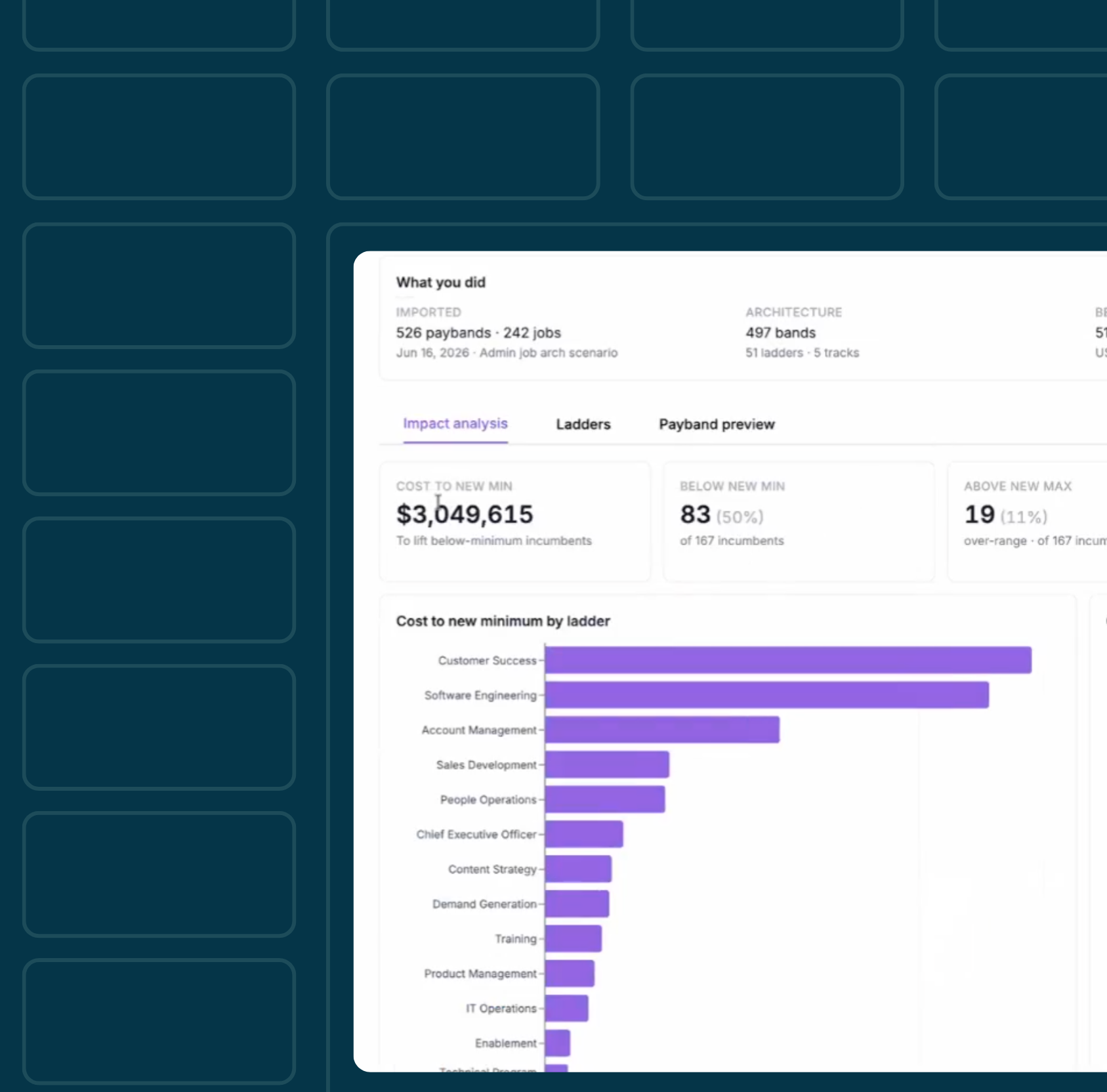
Task: Click the "IMPORTED" section label
Action: click(428, 312)
